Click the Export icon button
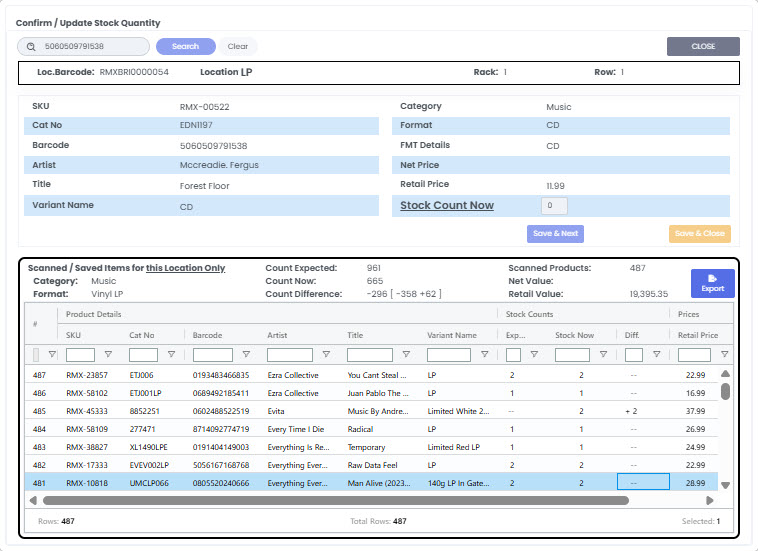This screenshot has width=758, height=551. coord(712,283)
